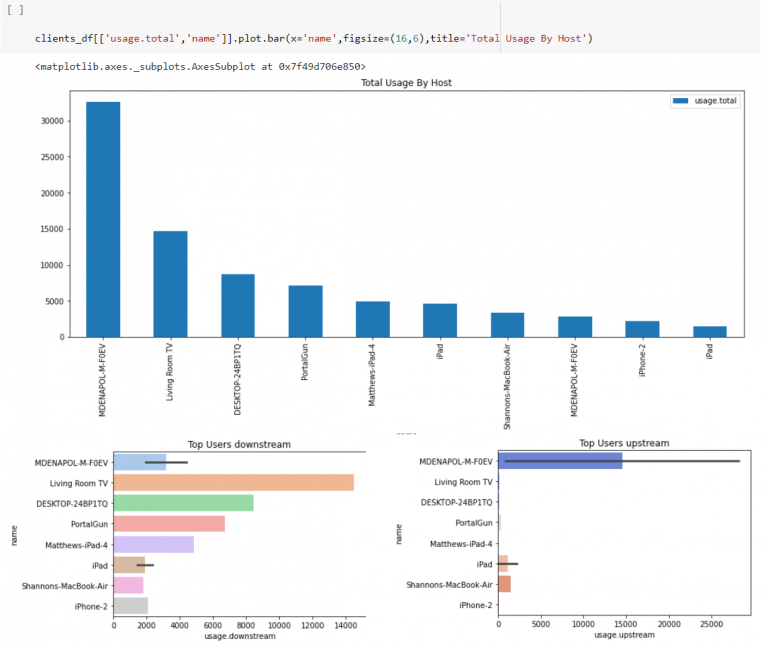
Task: Click the 'Total Usage By Host' chart title
Action: click(x=406, y=82)
